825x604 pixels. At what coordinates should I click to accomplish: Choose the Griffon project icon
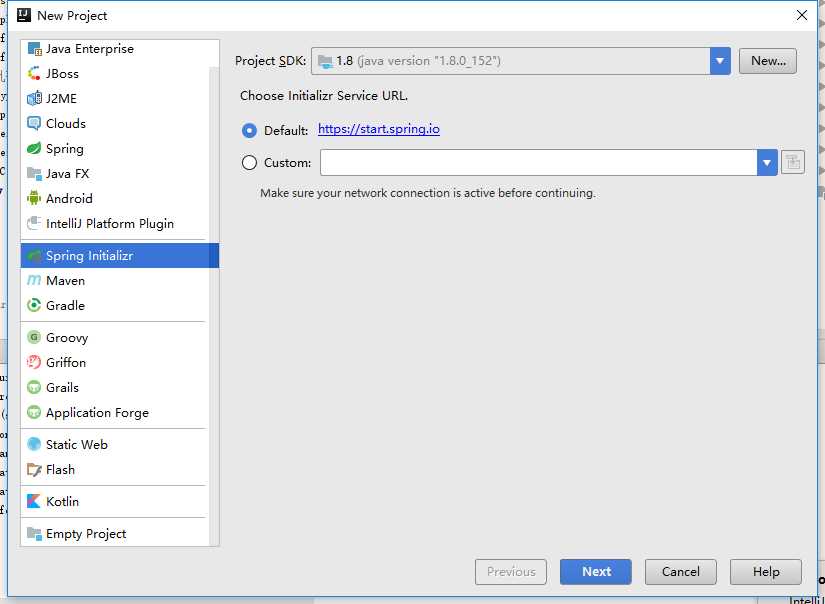[x=34, y=362]
